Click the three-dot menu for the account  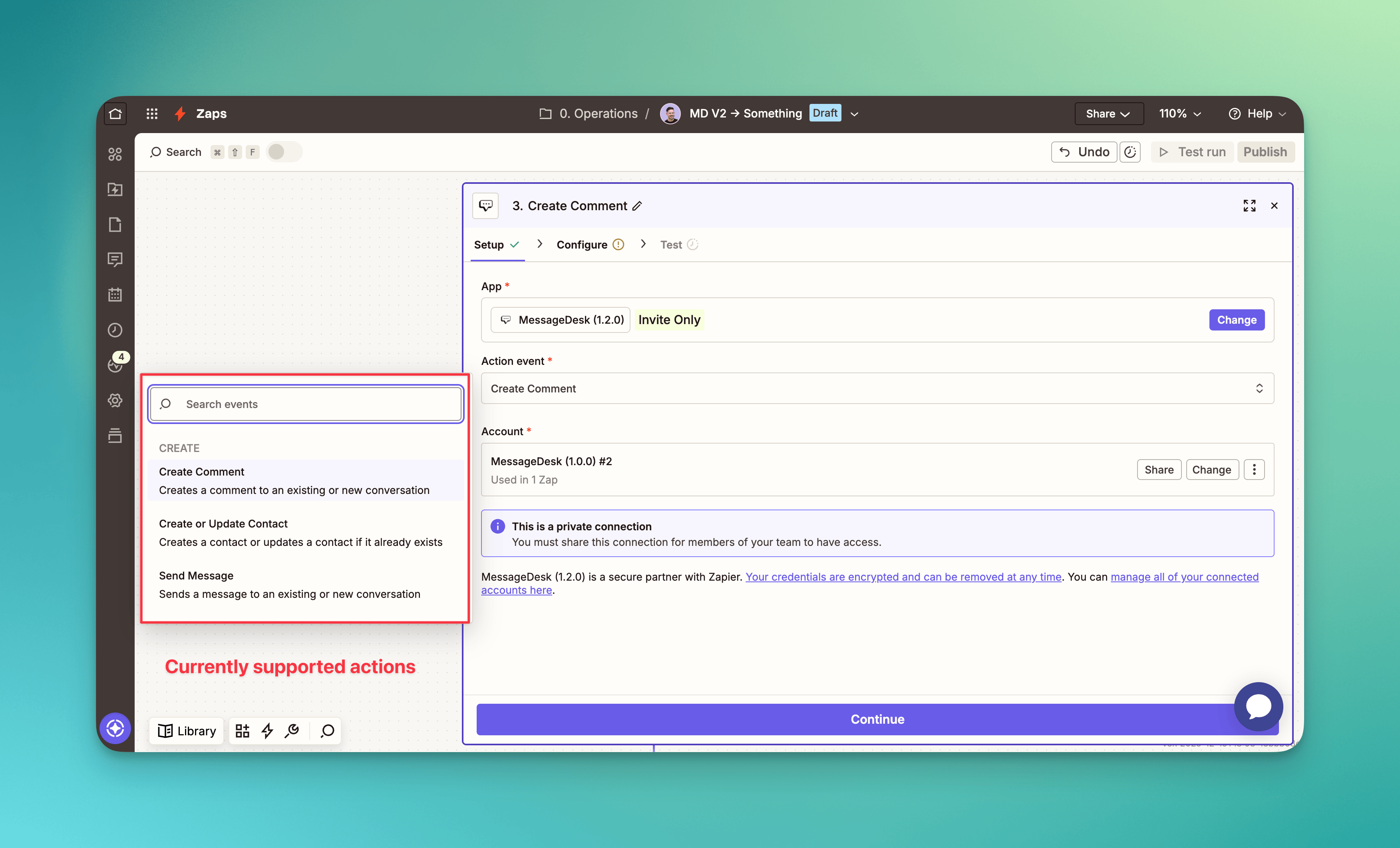(x=1255, y=470)
